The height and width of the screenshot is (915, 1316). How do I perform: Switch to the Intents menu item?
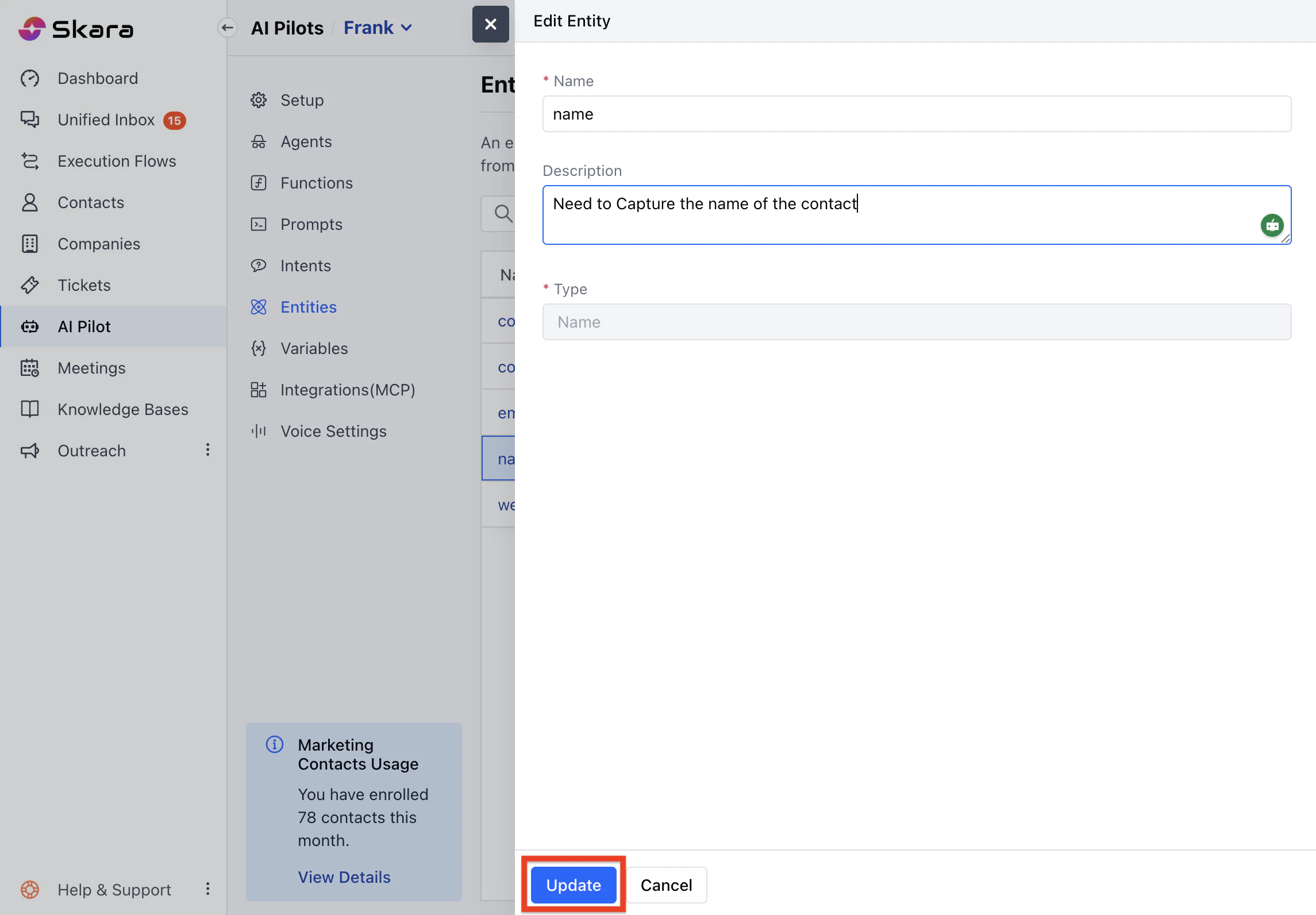305,266
